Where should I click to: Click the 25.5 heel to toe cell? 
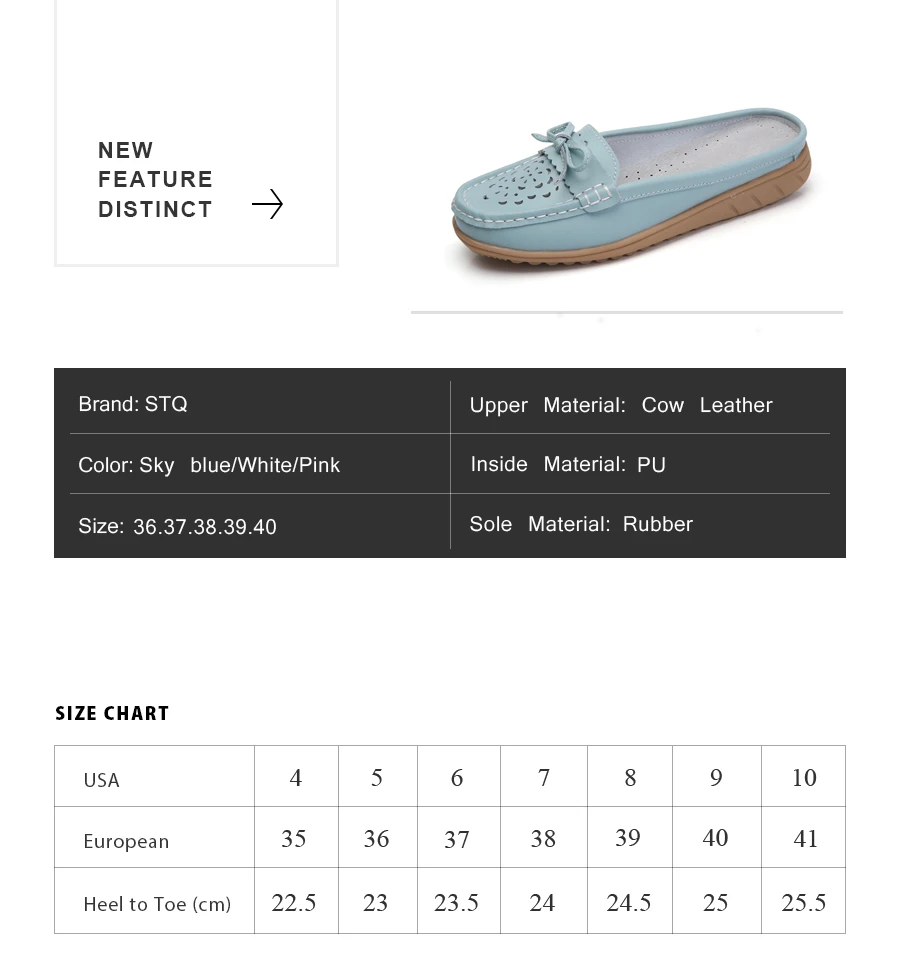coord(804,902)
